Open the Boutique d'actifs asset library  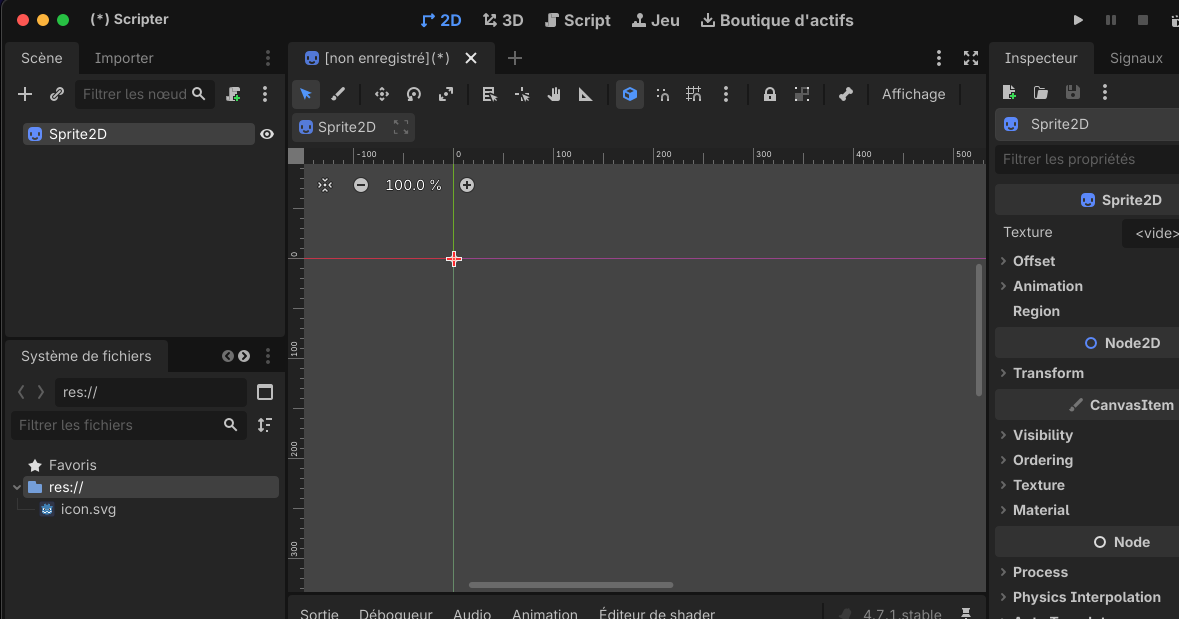click(x=777, y=20)
